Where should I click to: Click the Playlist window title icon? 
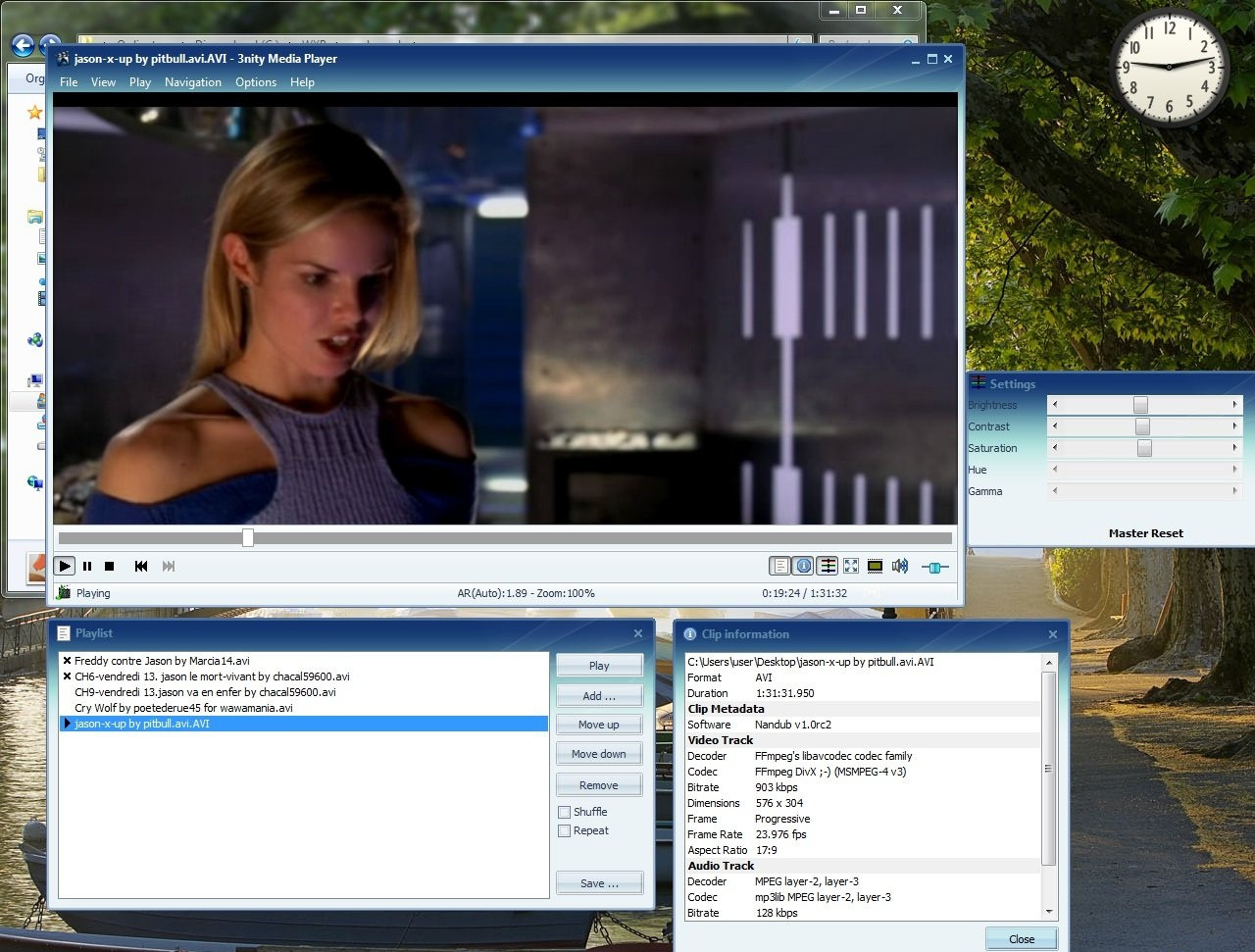64,633
